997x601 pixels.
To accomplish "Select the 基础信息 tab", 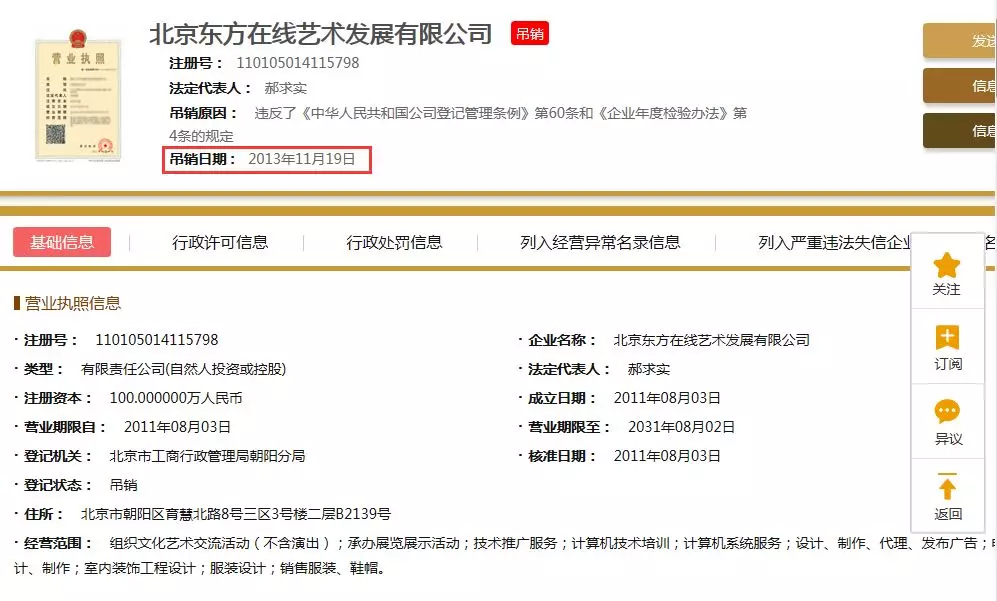I will pyautogui.click(x=62, y=242).
